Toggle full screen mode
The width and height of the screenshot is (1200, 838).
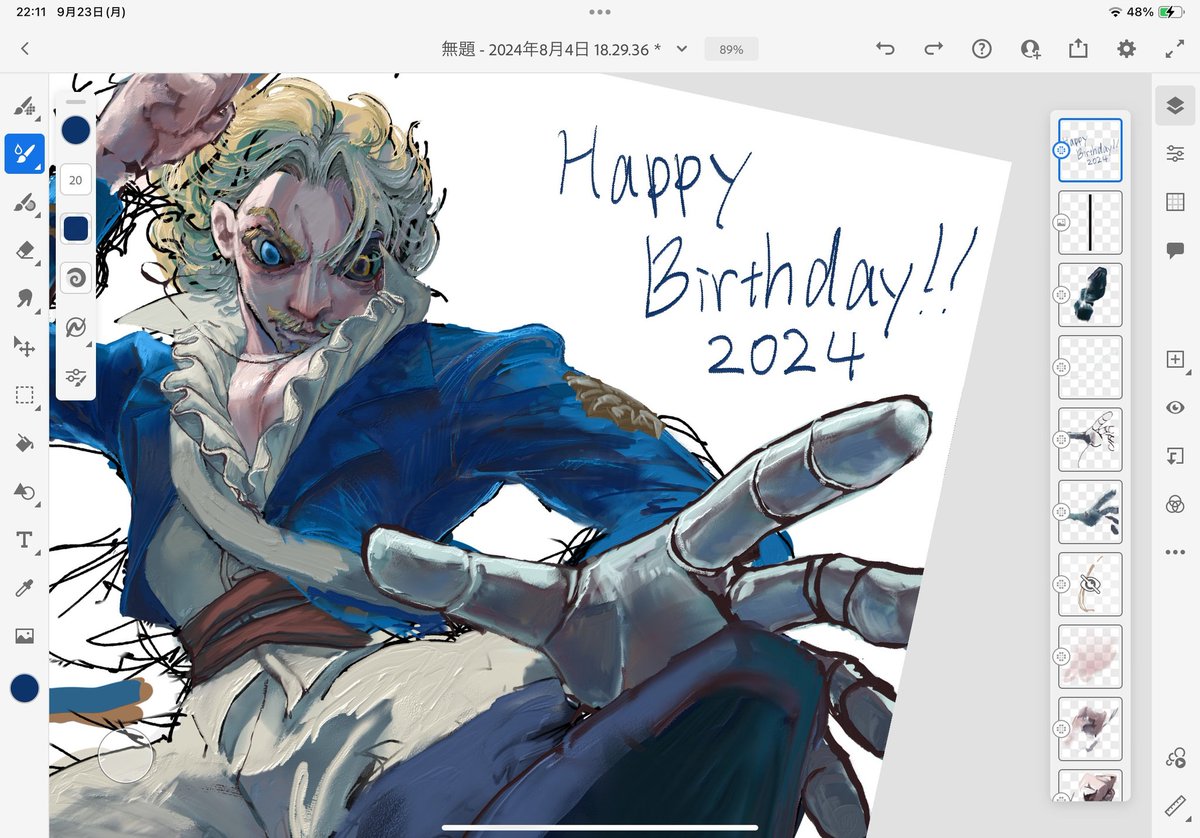(x=1175, y=48)
